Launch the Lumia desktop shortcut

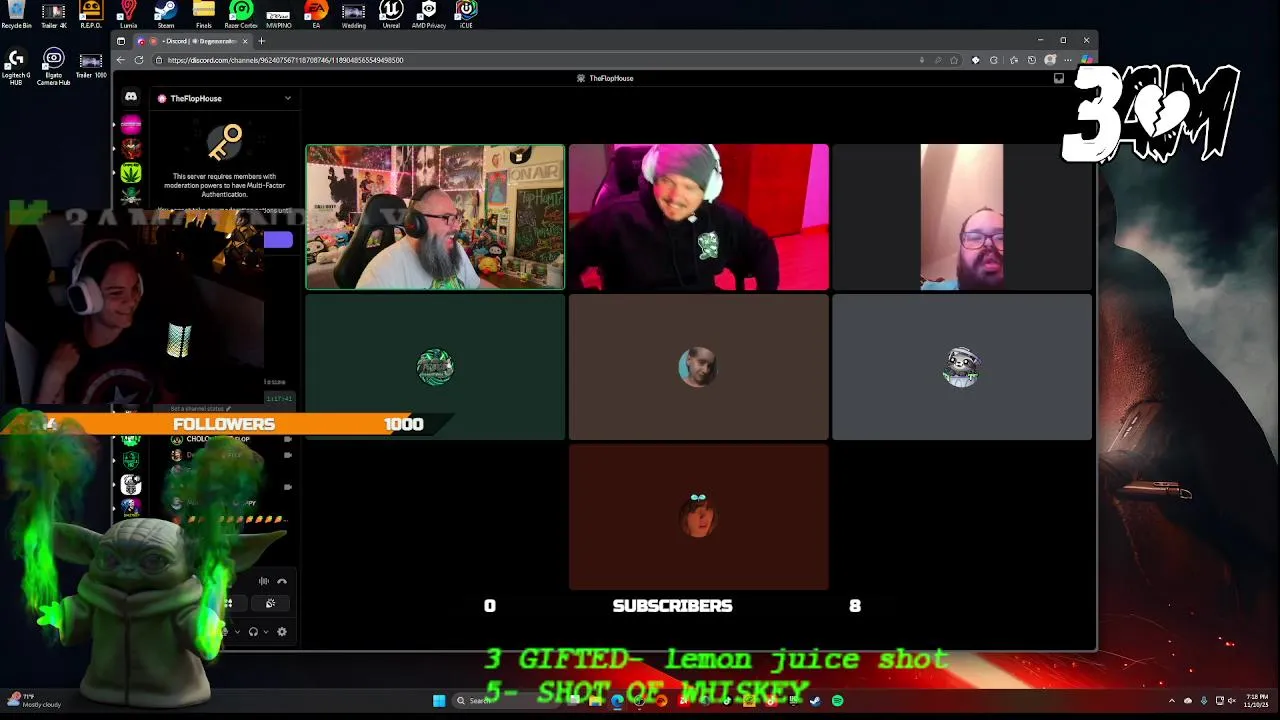point(128,14)
